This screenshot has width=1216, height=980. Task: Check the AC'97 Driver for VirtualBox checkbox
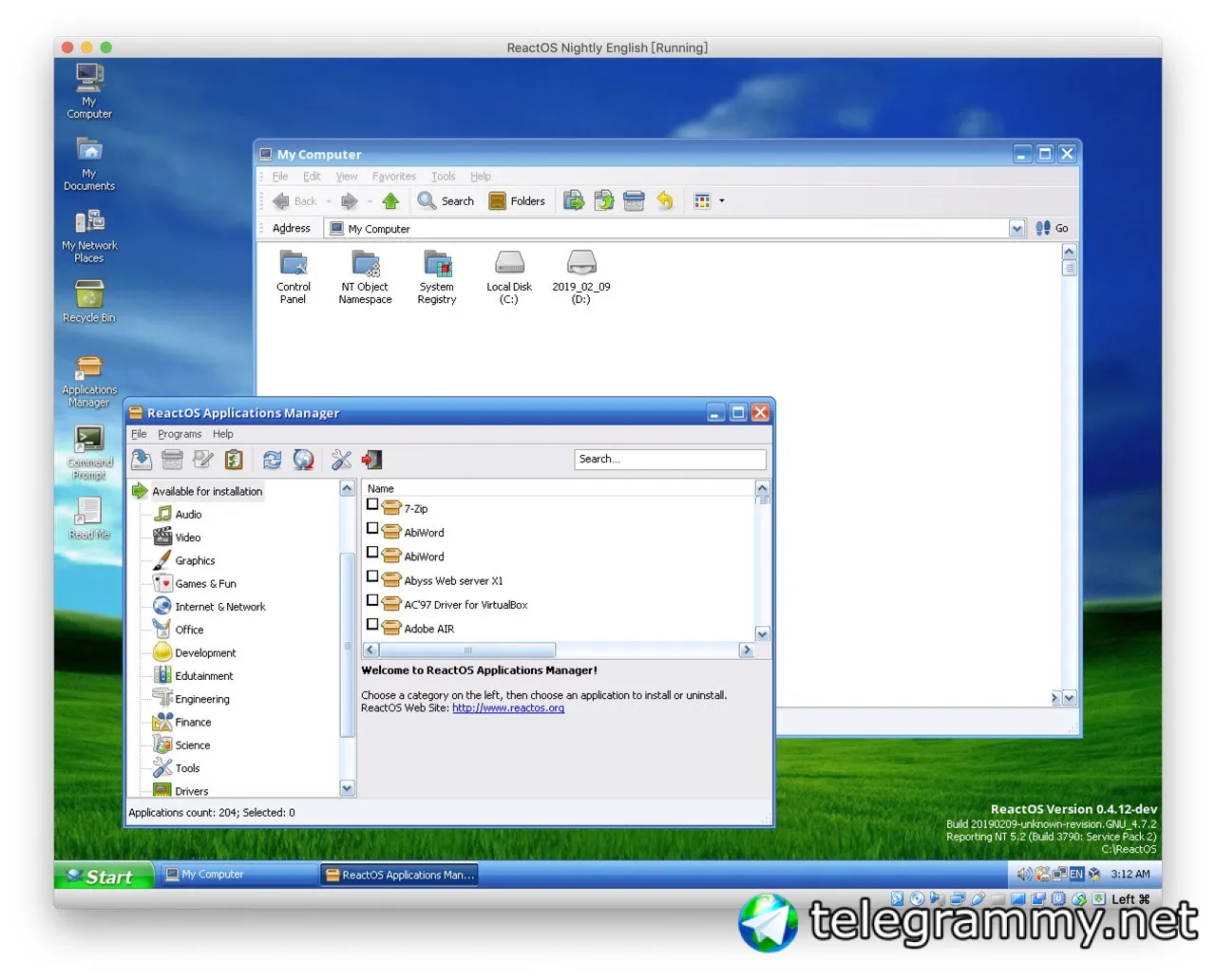pos(372,600)
